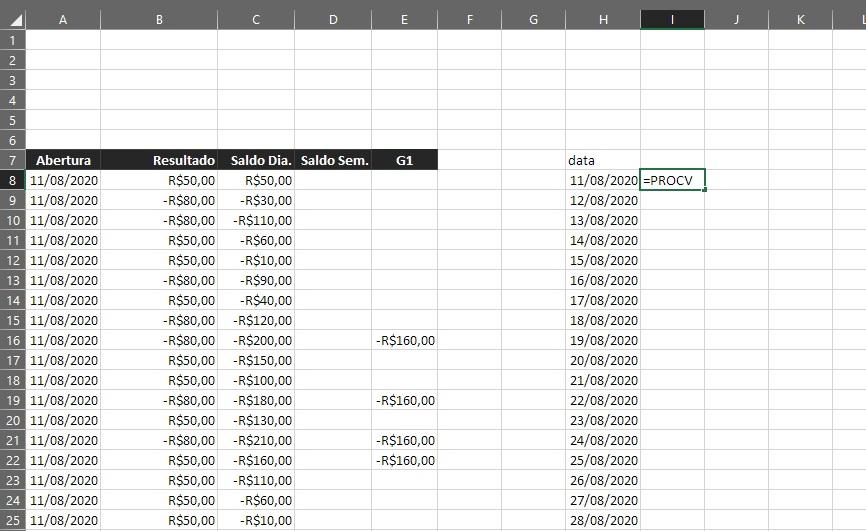Select the 24/08/2020 date cell
This screenshot has width=866, height=531.
click(603, 440)
